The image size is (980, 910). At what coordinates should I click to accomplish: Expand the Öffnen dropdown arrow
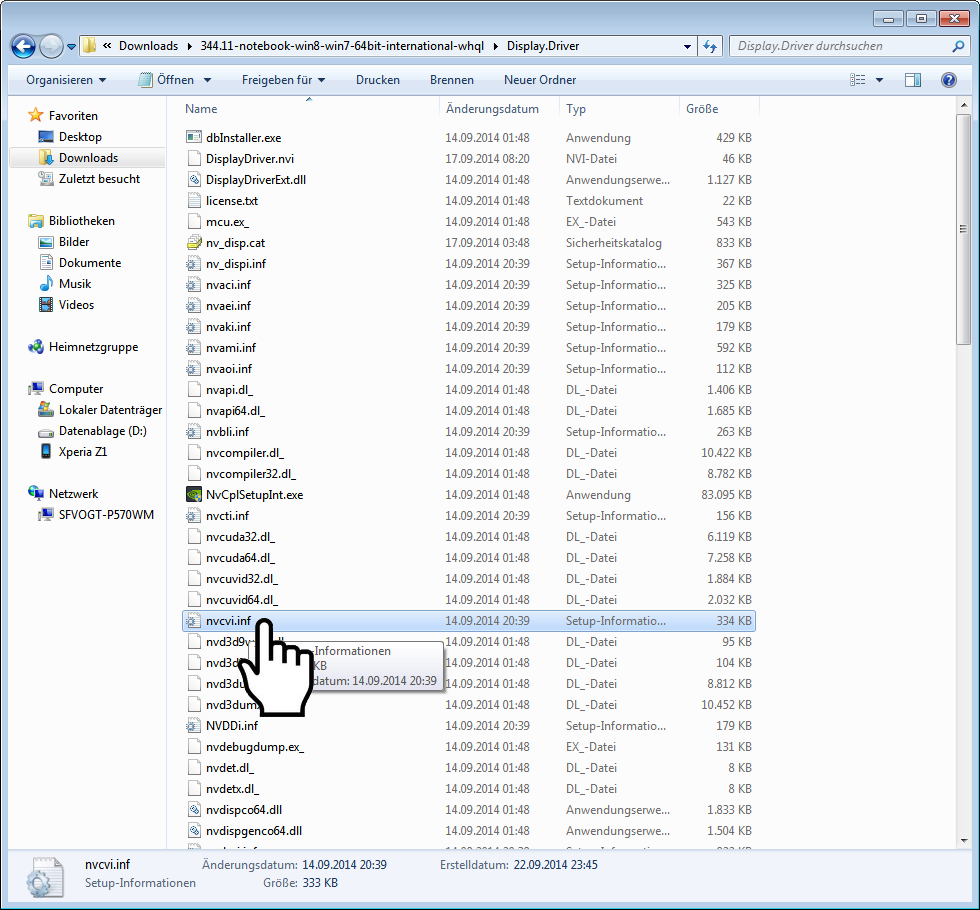[208, 80]
